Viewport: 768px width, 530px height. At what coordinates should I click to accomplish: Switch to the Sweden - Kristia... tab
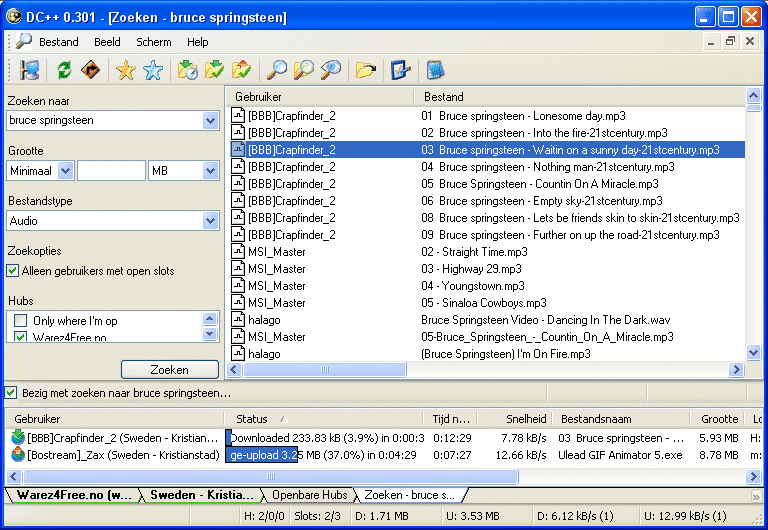(201, 495)
